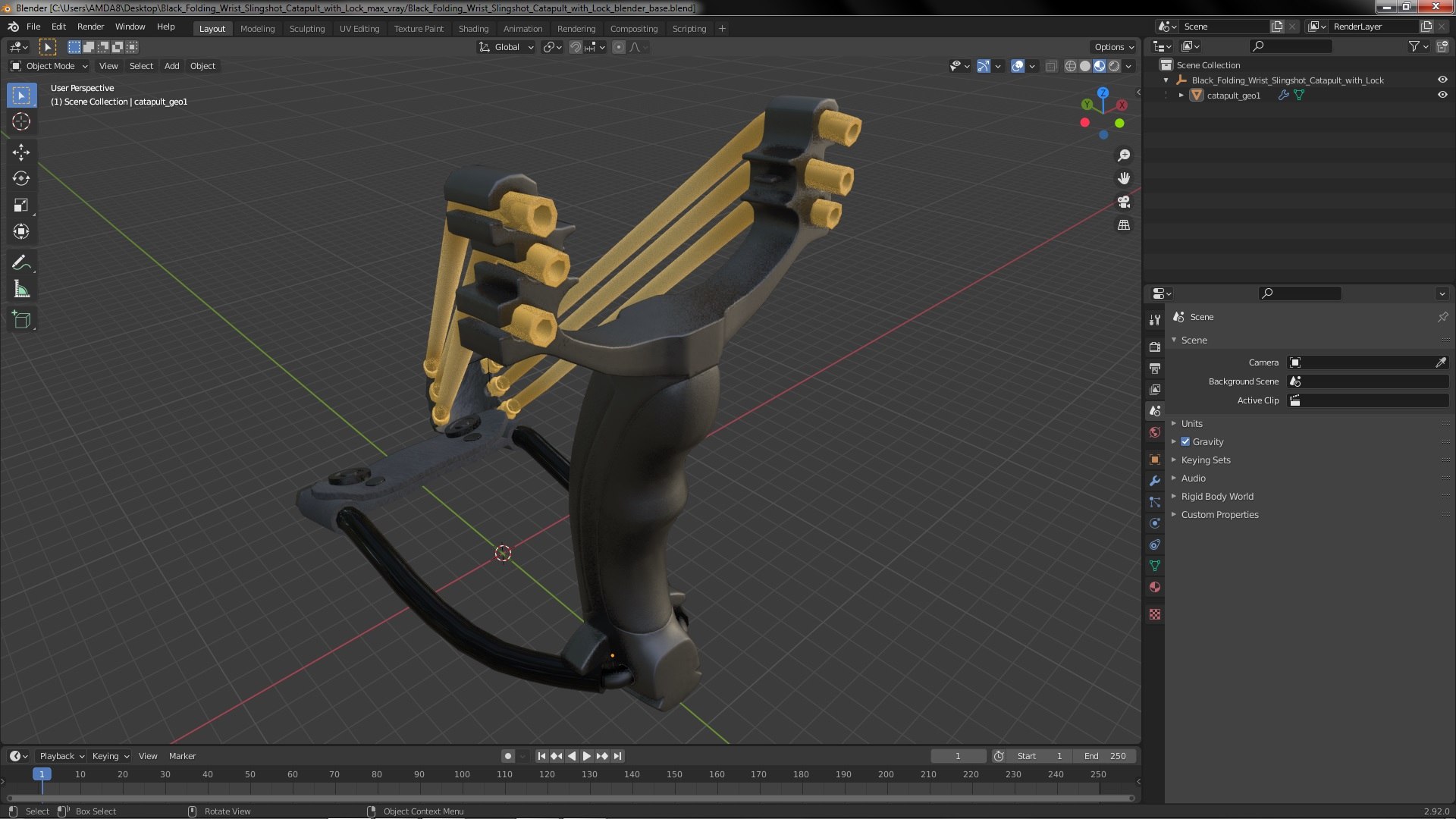Image resolution: width=1456 pixels, height=819 pixels.
Task: Click the End frame field
Action: coord(1105,756)
